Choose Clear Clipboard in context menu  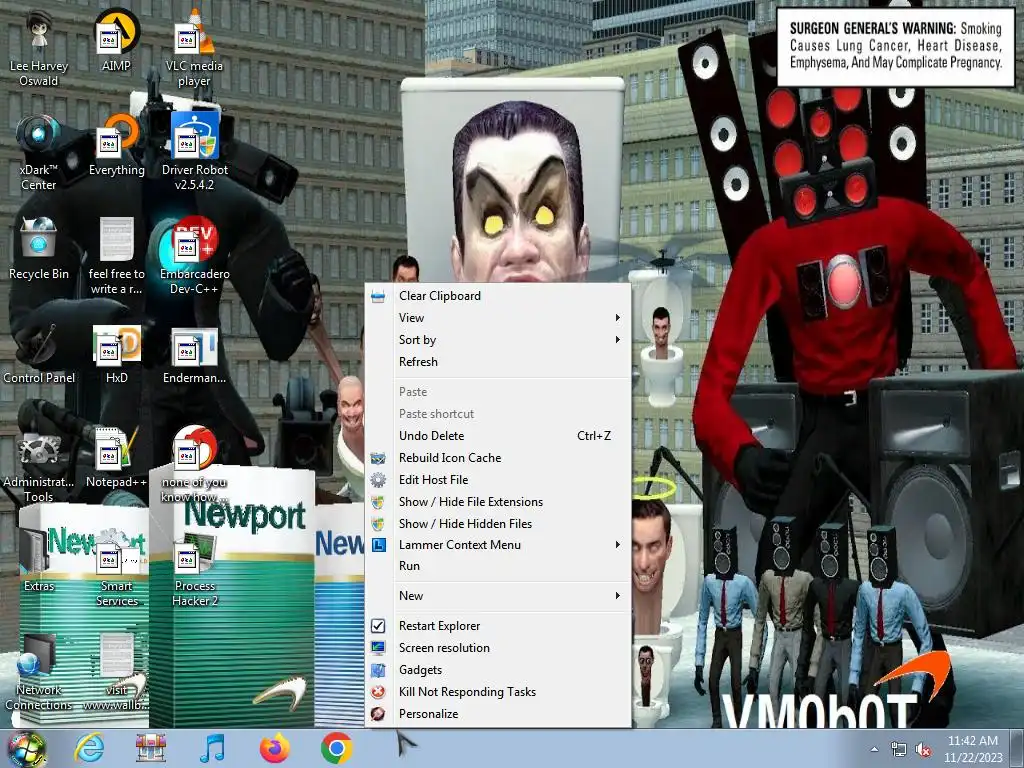498,296
